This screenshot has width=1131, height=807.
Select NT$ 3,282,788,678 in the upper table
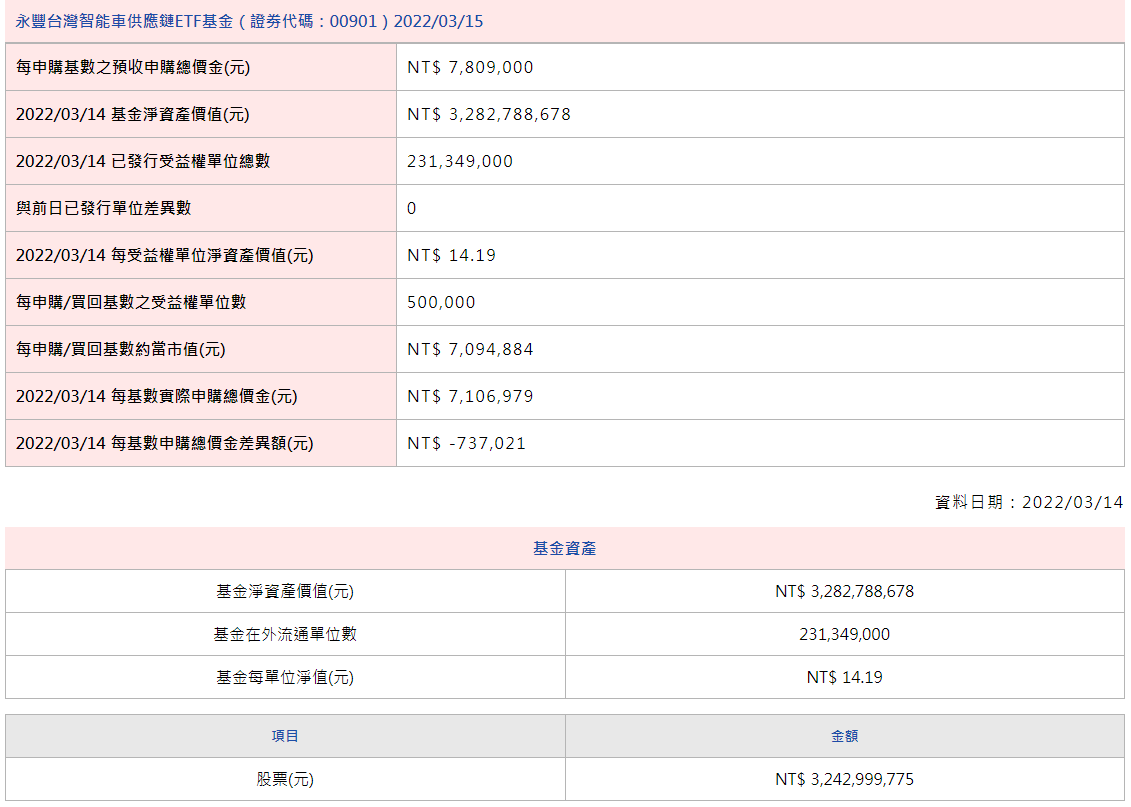[489, 115]
